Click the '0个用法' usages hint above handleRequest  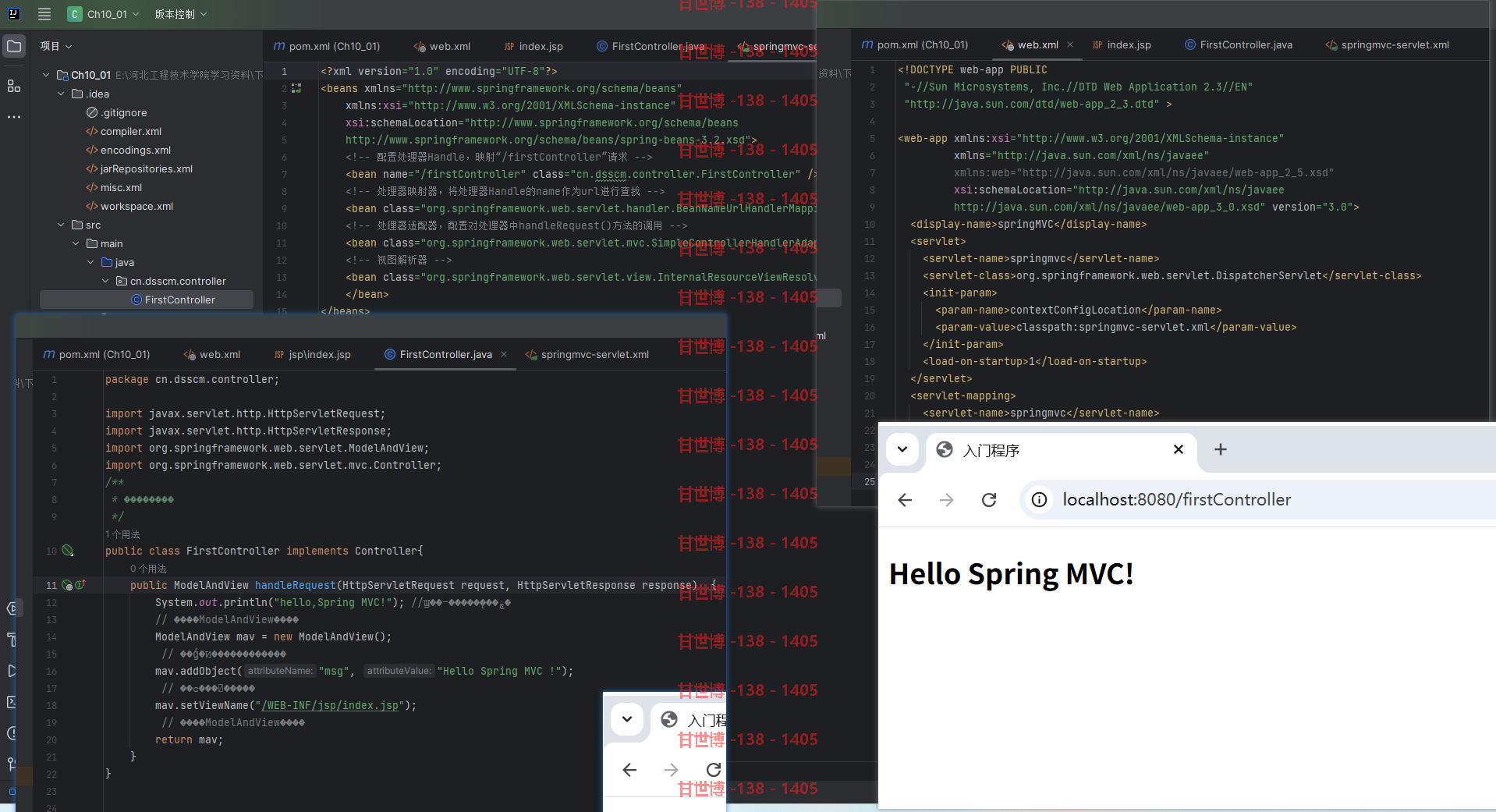[x=148, y=569]
